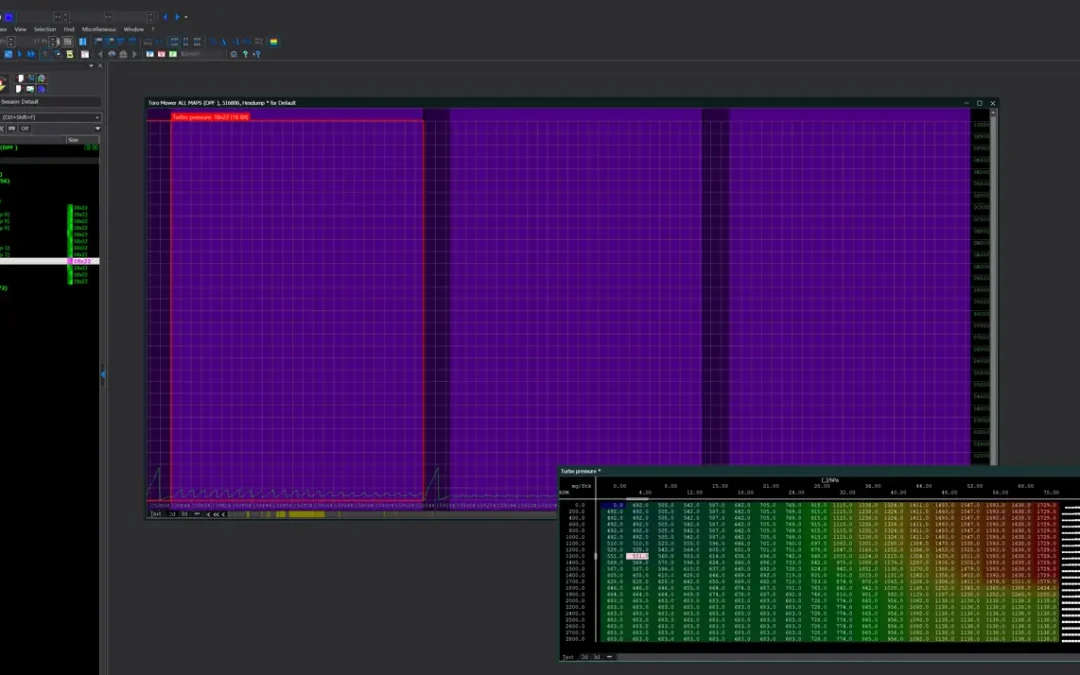Close the left side panel
Viewport: 1080px width, 675px height.
coord(100,65)
